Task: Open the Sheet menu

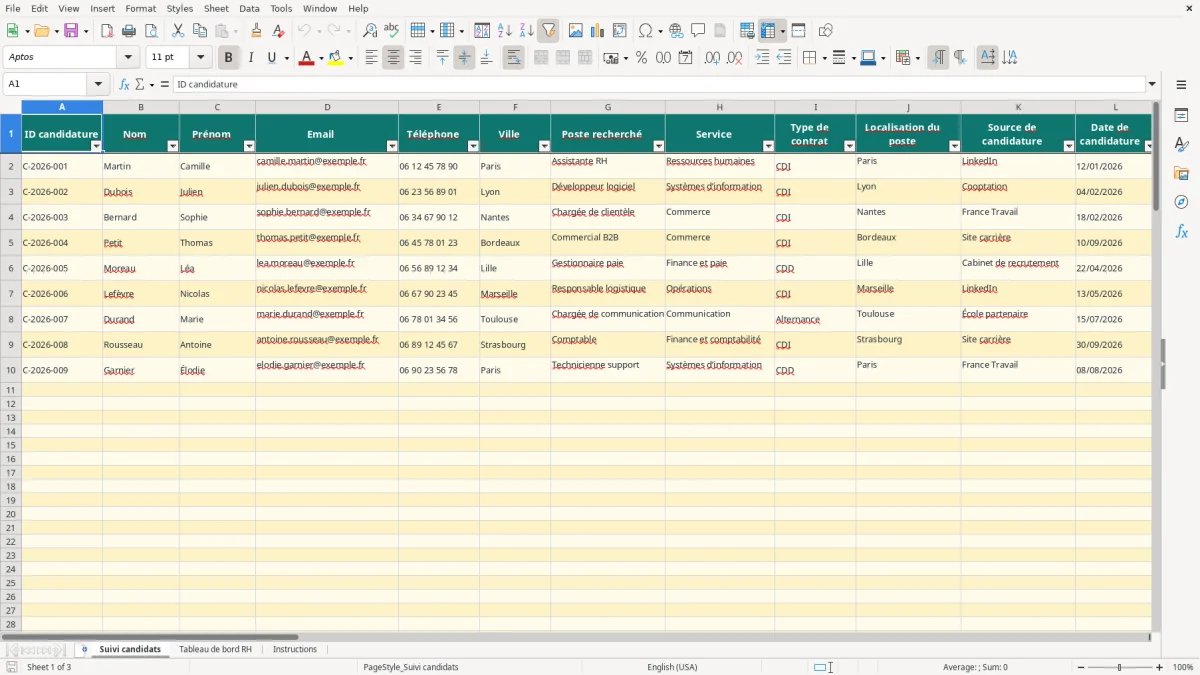Action: (216, 8)
